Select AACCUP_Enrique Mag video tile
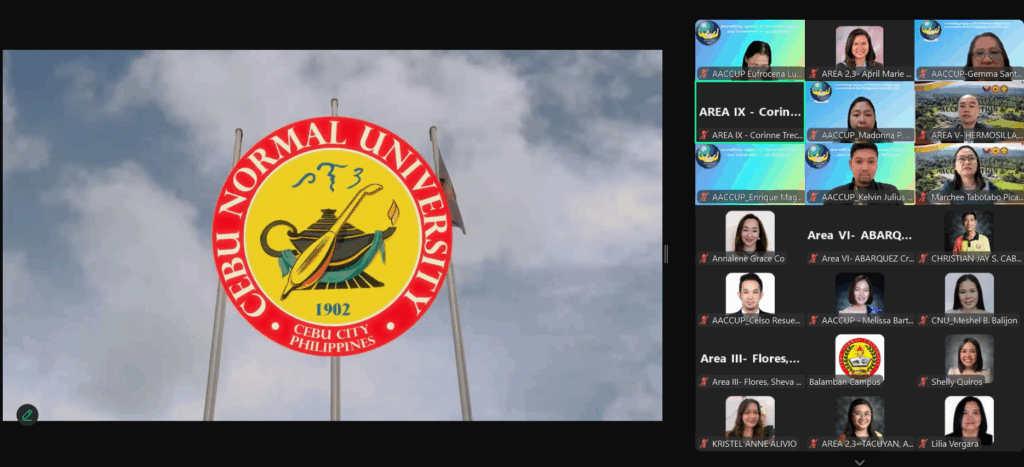Screen dimensions: 1024x467 [x=750, y=174]
